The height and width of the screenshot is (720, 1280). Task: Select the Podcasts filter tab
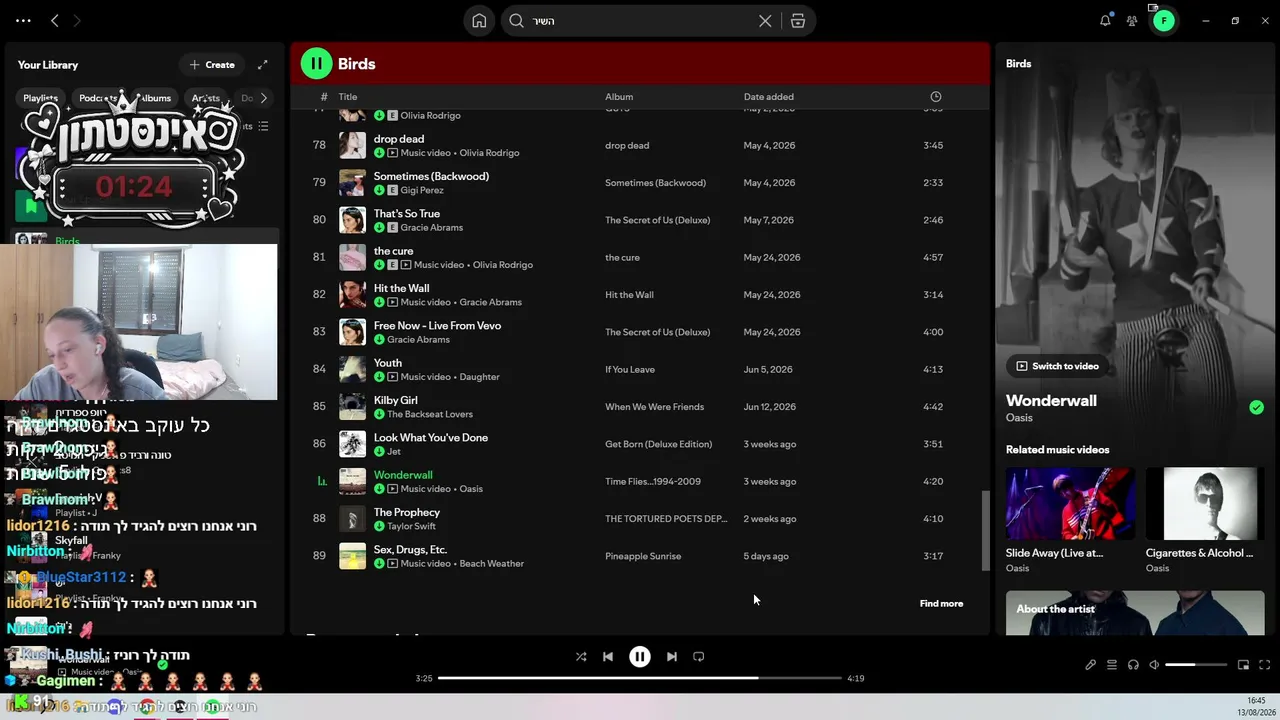point(96,98)
